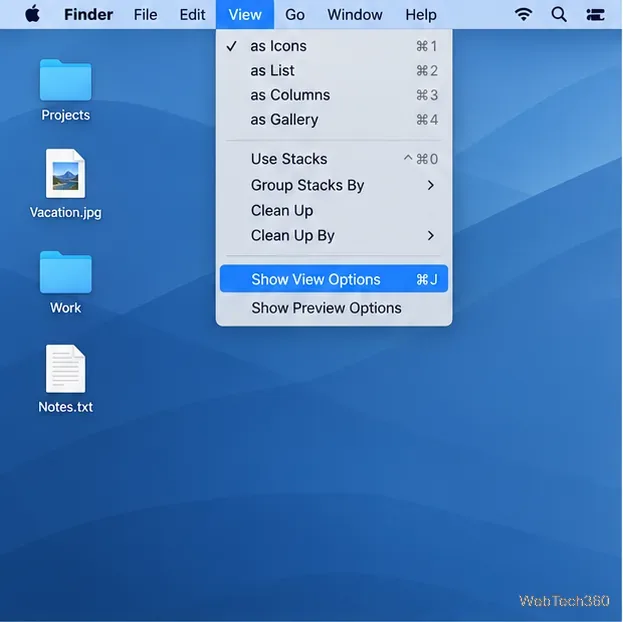Open the File menu

[145, 15]
